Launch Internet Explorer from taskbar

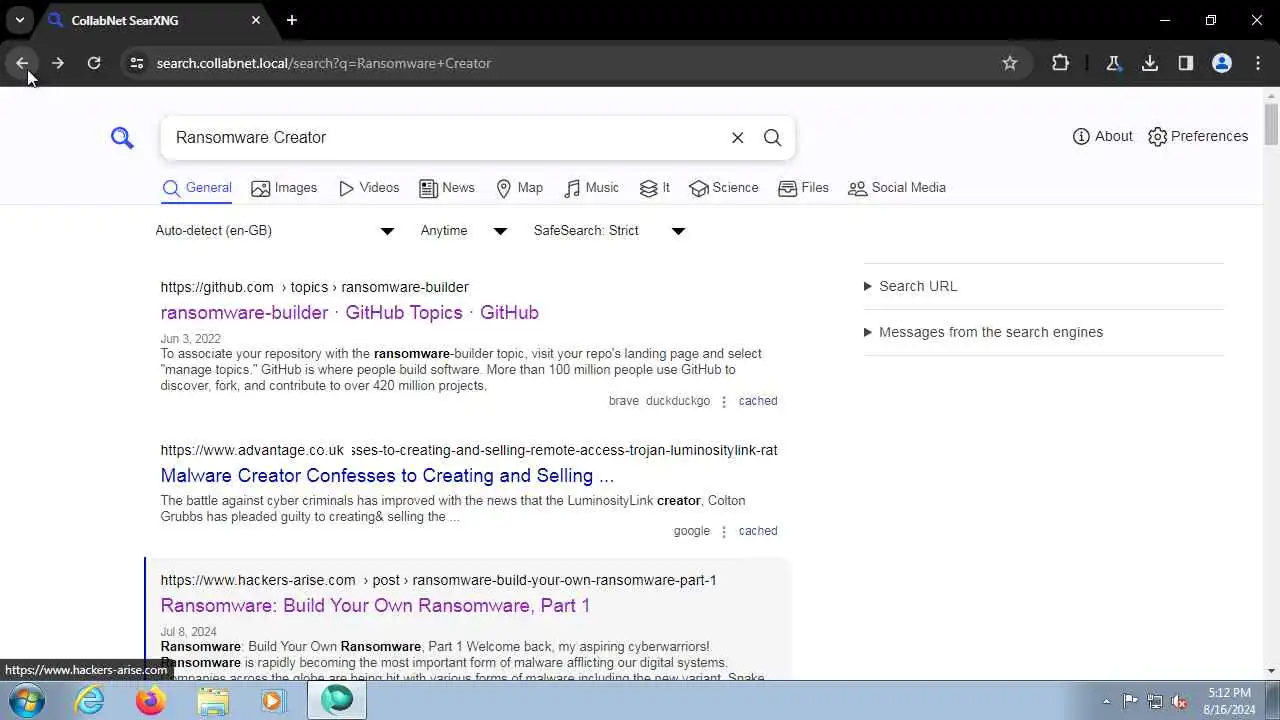[90, 700]
